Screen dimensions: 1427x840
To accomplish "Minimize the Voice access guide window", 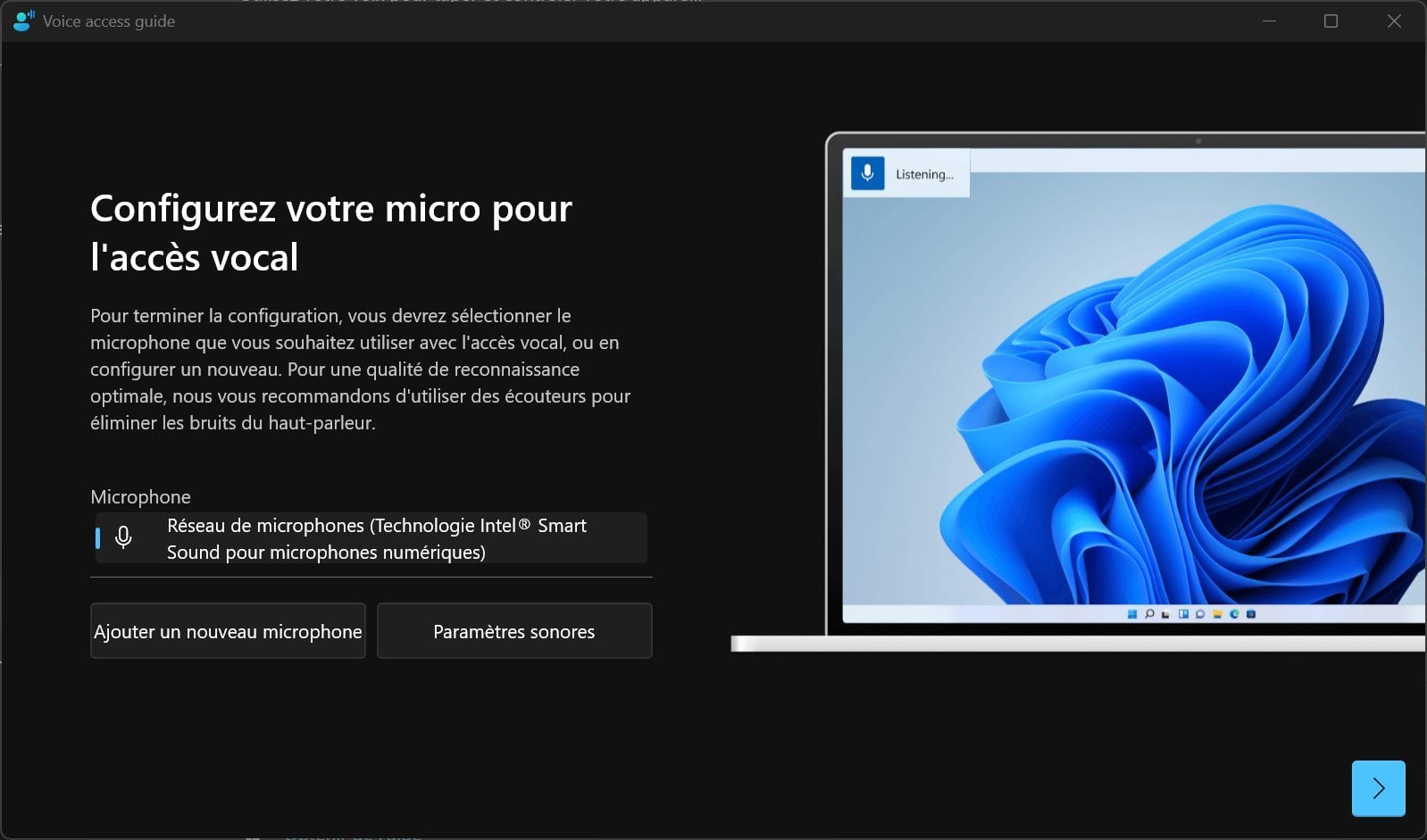I will tap(1269, 21).
